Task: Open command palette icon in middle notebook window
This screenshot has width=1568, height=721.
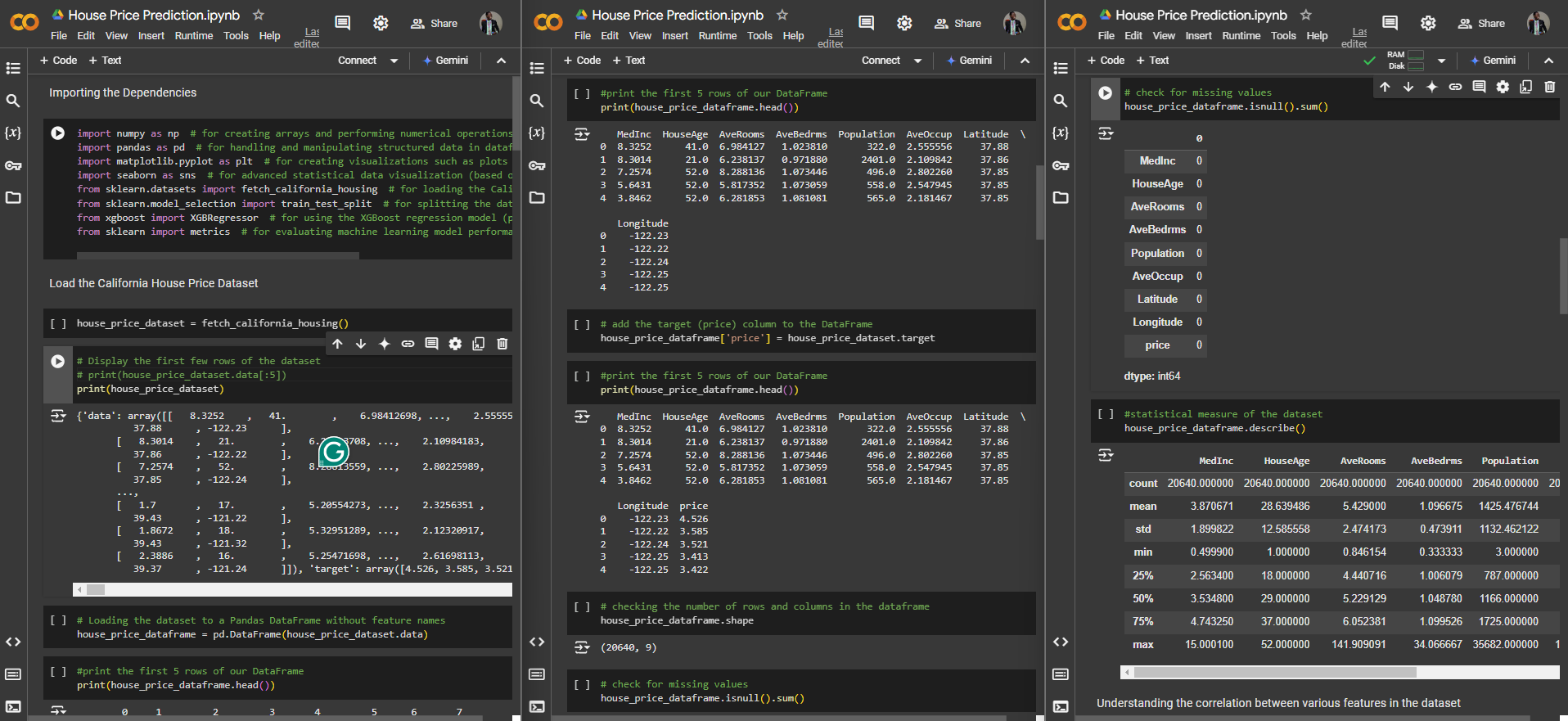Action: coord(537,674)
